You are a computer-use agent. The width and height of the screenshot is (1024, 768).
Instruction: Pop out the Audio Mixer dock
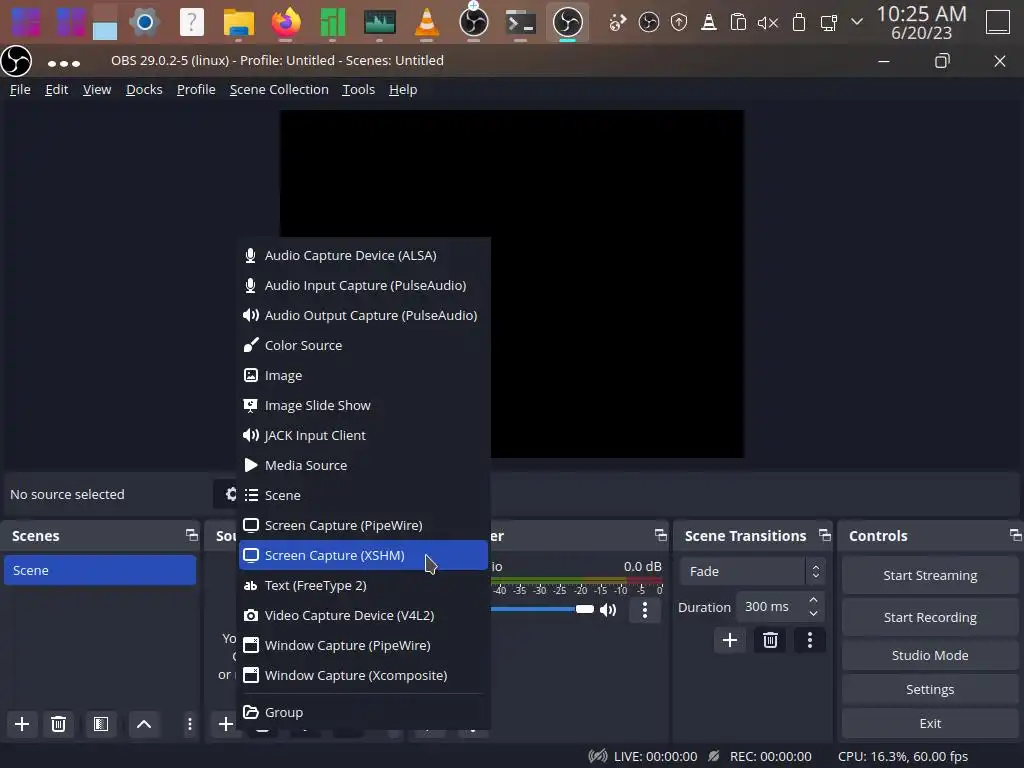[661, 535]
